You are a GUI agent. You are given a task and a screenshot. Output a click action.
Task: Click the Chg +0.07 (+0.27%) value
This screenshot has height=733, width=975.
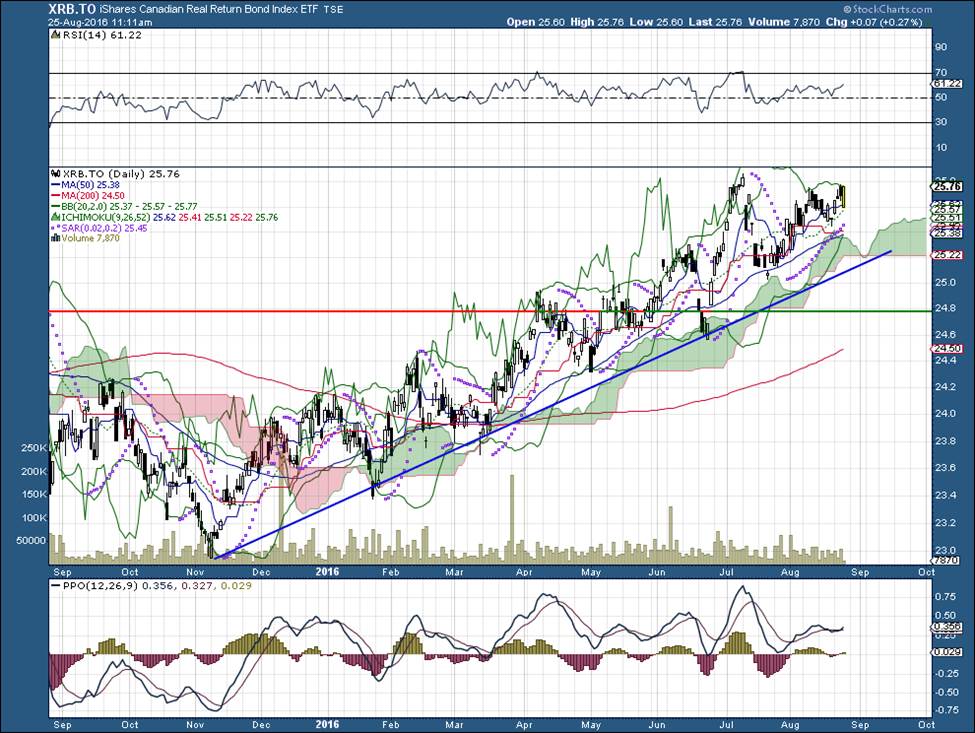tap(874, 22)
